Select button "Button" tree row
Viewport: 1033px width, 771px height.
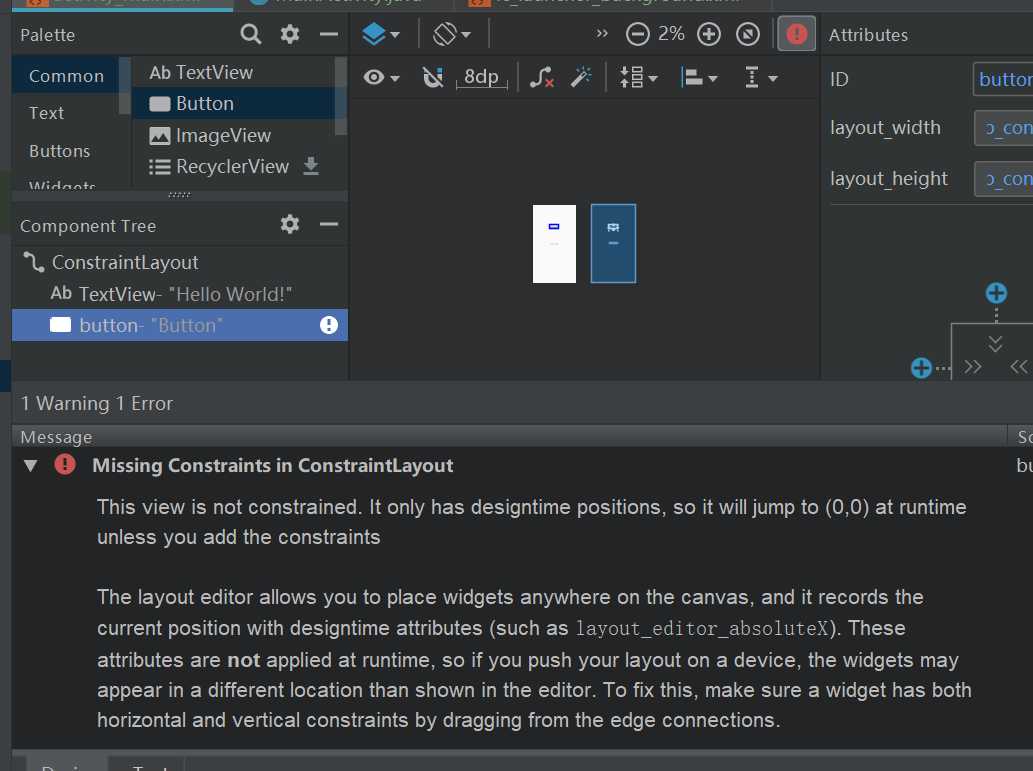(x=180, y=325)
